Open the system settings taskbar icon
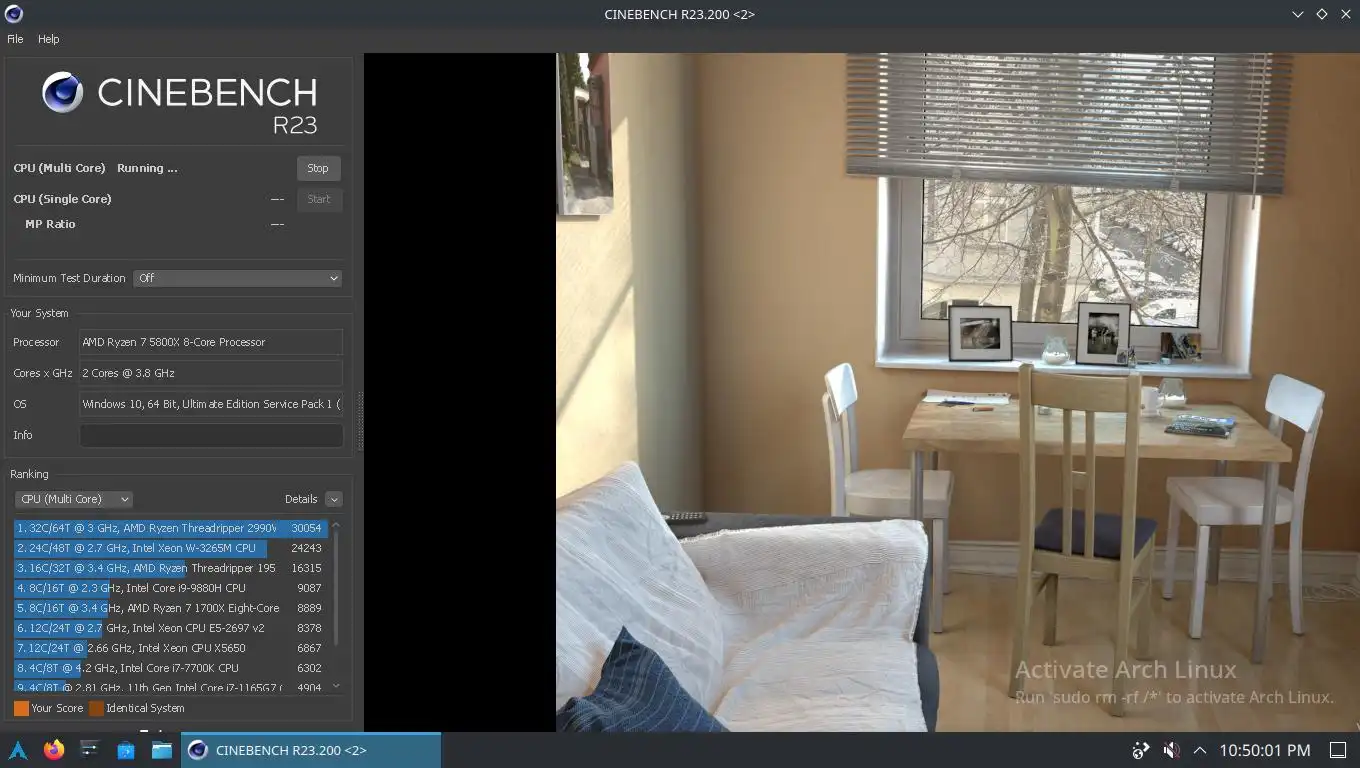Screen dimensions: 1360x768 [x=90, y=750]
